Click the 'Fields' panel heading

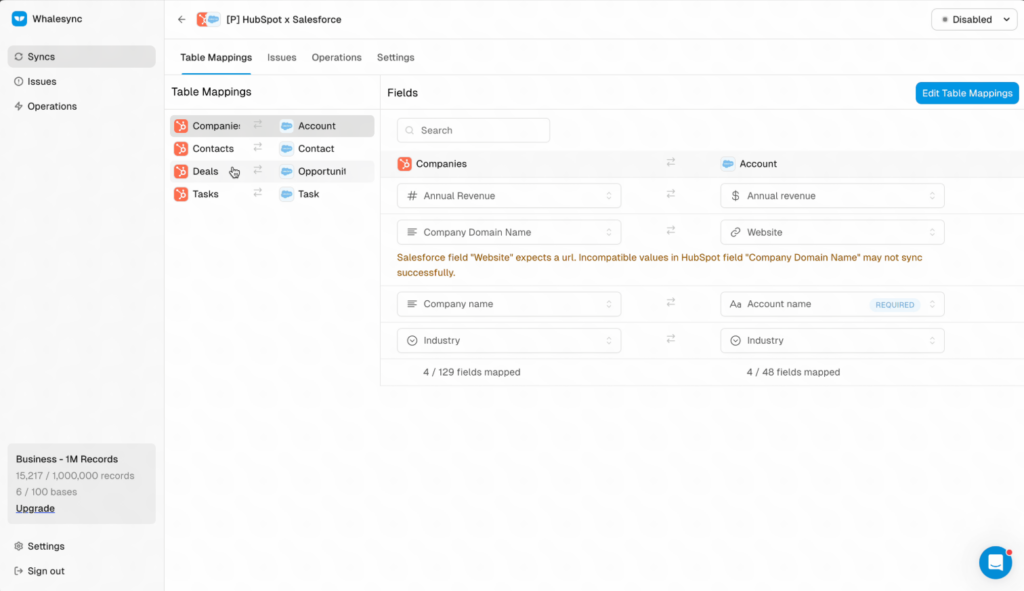402,93
